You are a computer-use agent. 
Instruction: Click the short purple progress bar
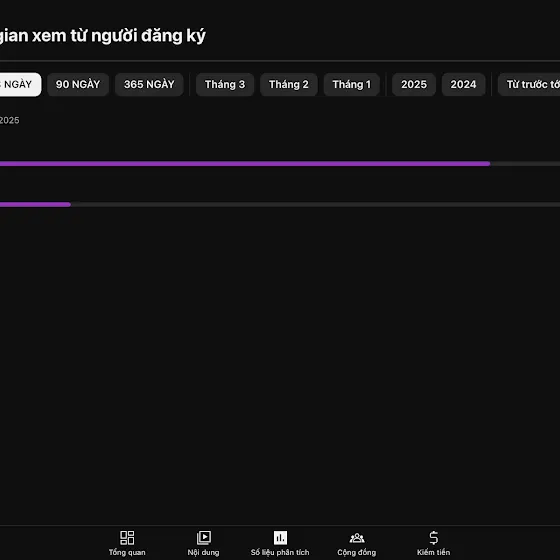pyautogui.click(x=35, y=205)
